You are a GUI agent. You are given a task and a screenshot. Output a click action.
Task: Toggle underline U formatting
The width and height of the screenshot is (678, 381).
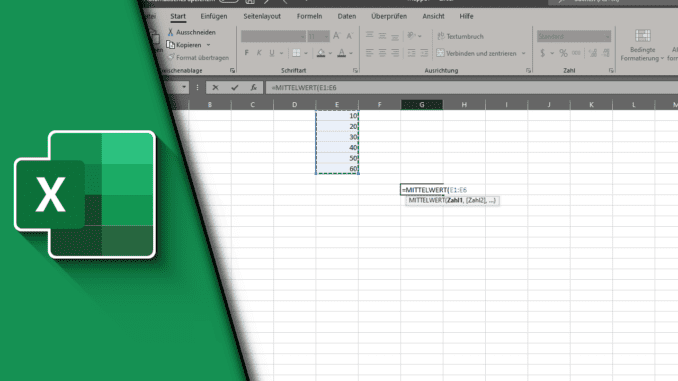pyautogui.click(x=272, y=53)
